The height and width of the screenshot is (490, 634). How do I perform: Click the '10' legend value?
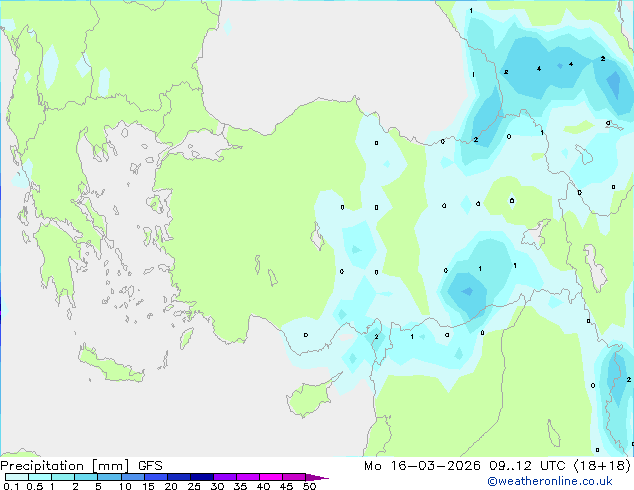click(125, 486)
